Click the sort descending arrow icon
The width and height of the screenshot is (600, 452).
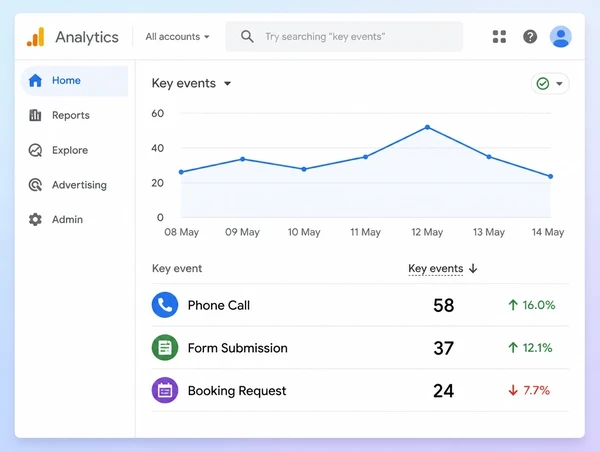click(473, 268)
